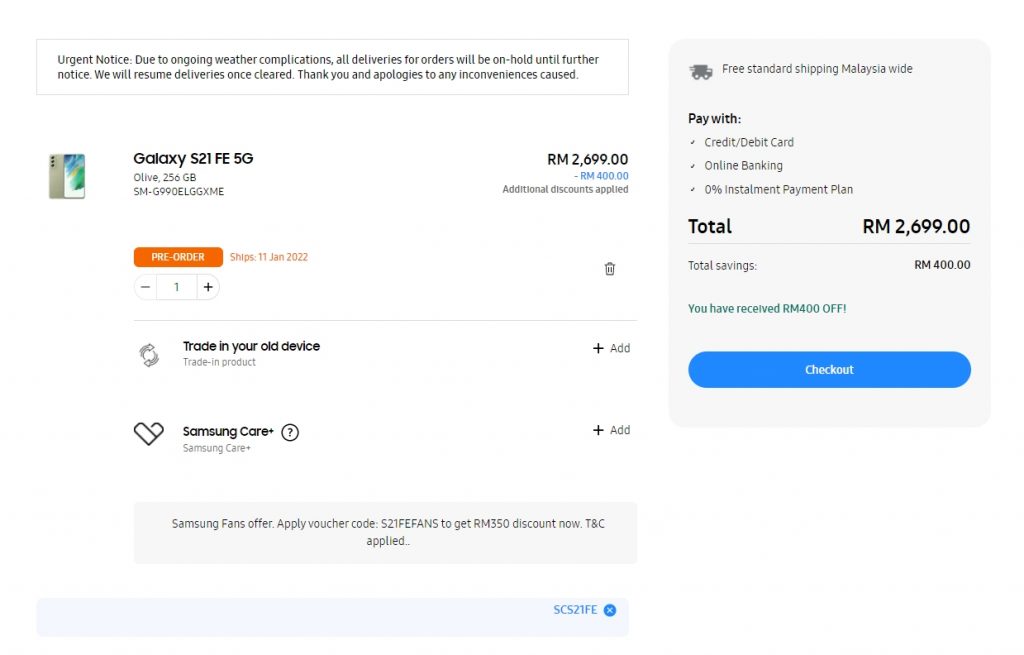Click the 0% Instalment Payment Plan option

(x=778, y=190)
